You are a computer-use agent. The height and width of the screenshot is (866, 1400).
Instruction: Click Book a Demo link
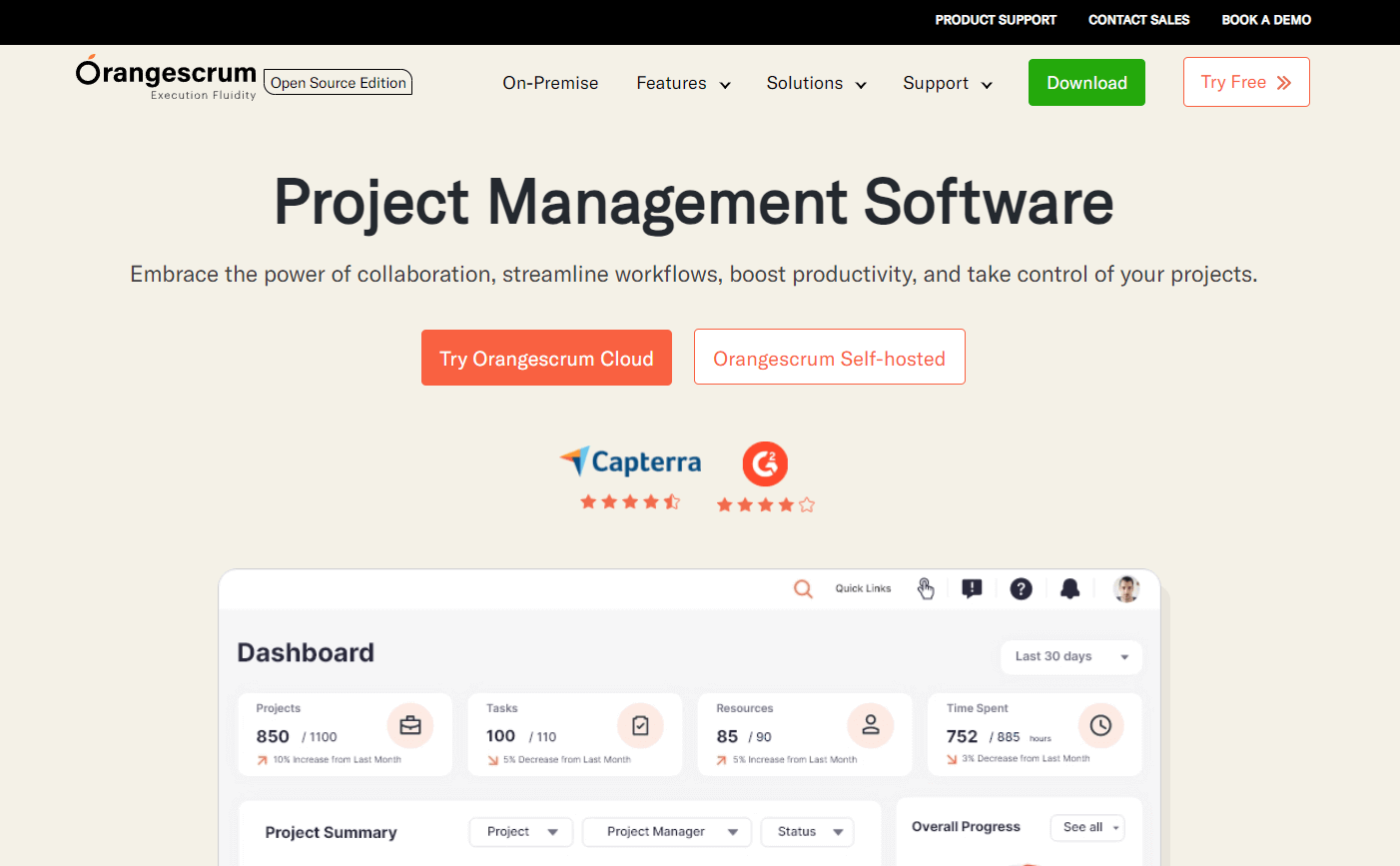click(1266, 20)
